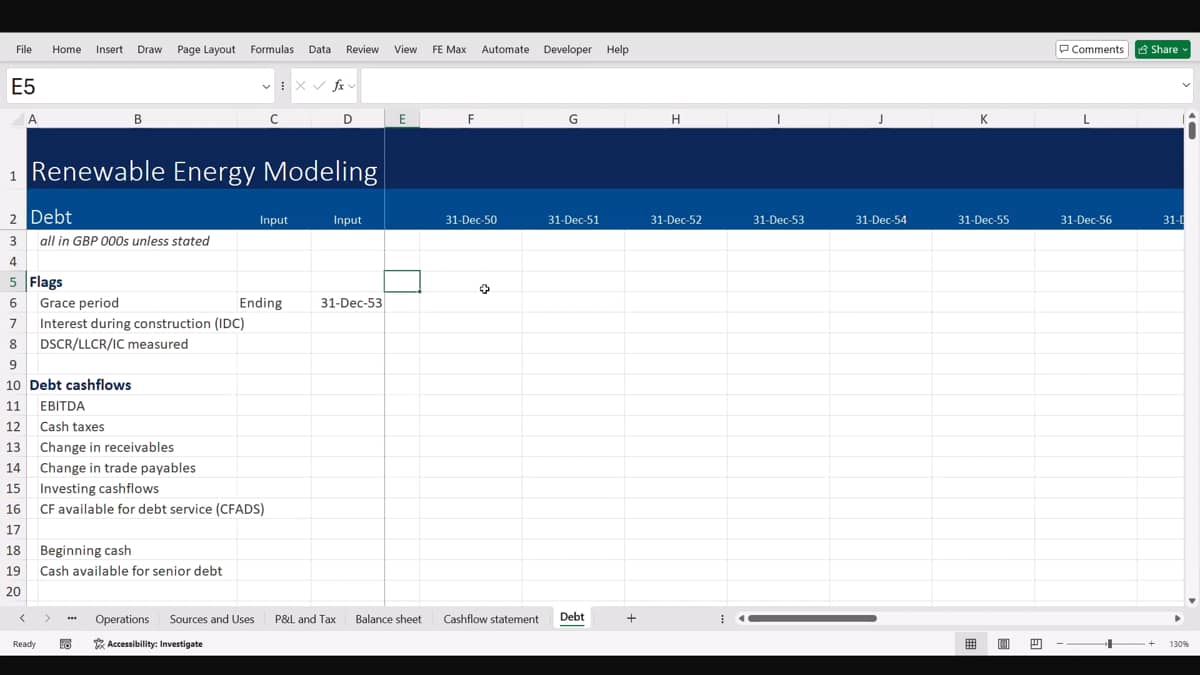Switch to Sources and Uses sheet tab
The image size is (1200, 675).
212,619
